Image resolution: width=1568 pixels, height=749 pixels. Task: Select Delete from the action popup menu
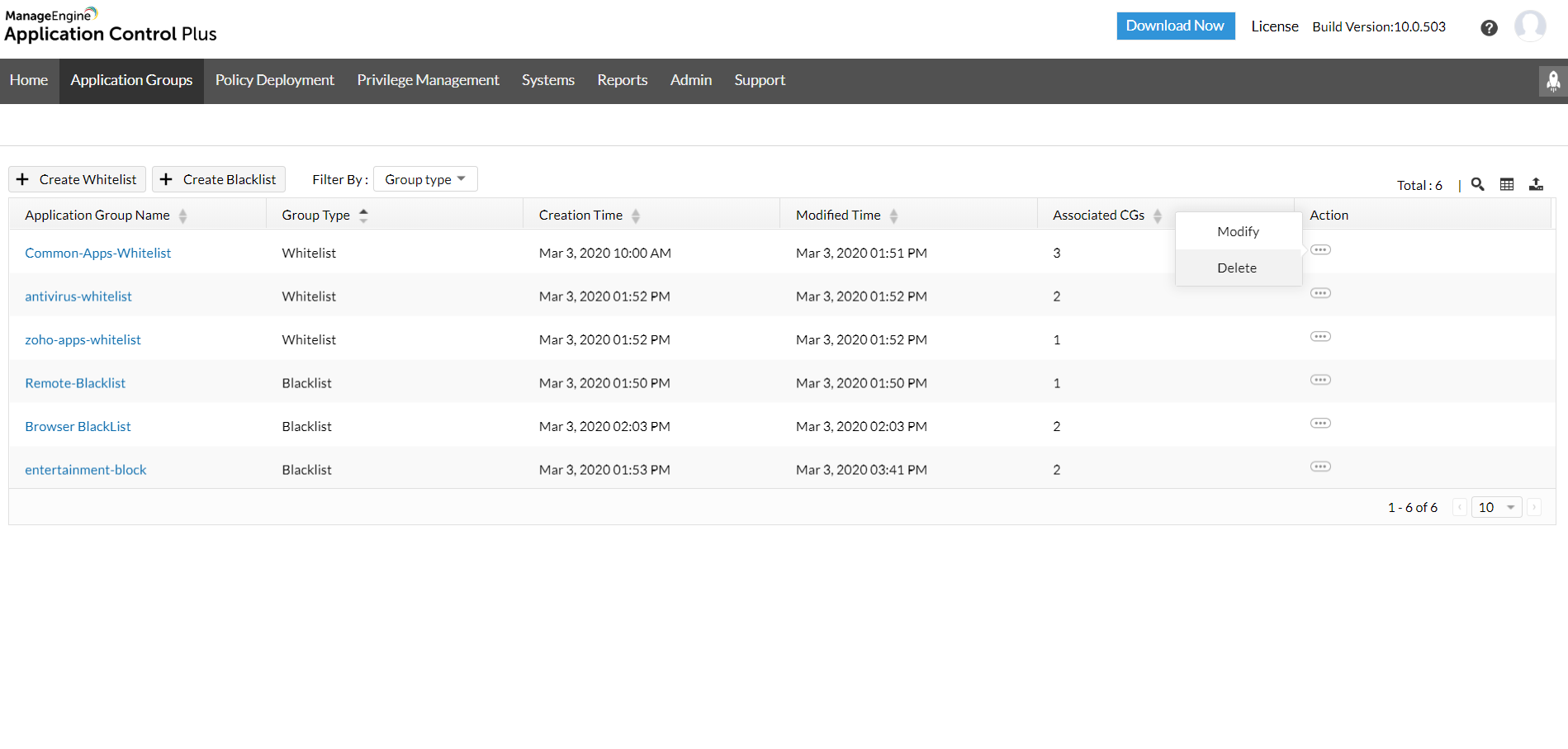[1237, 268]
